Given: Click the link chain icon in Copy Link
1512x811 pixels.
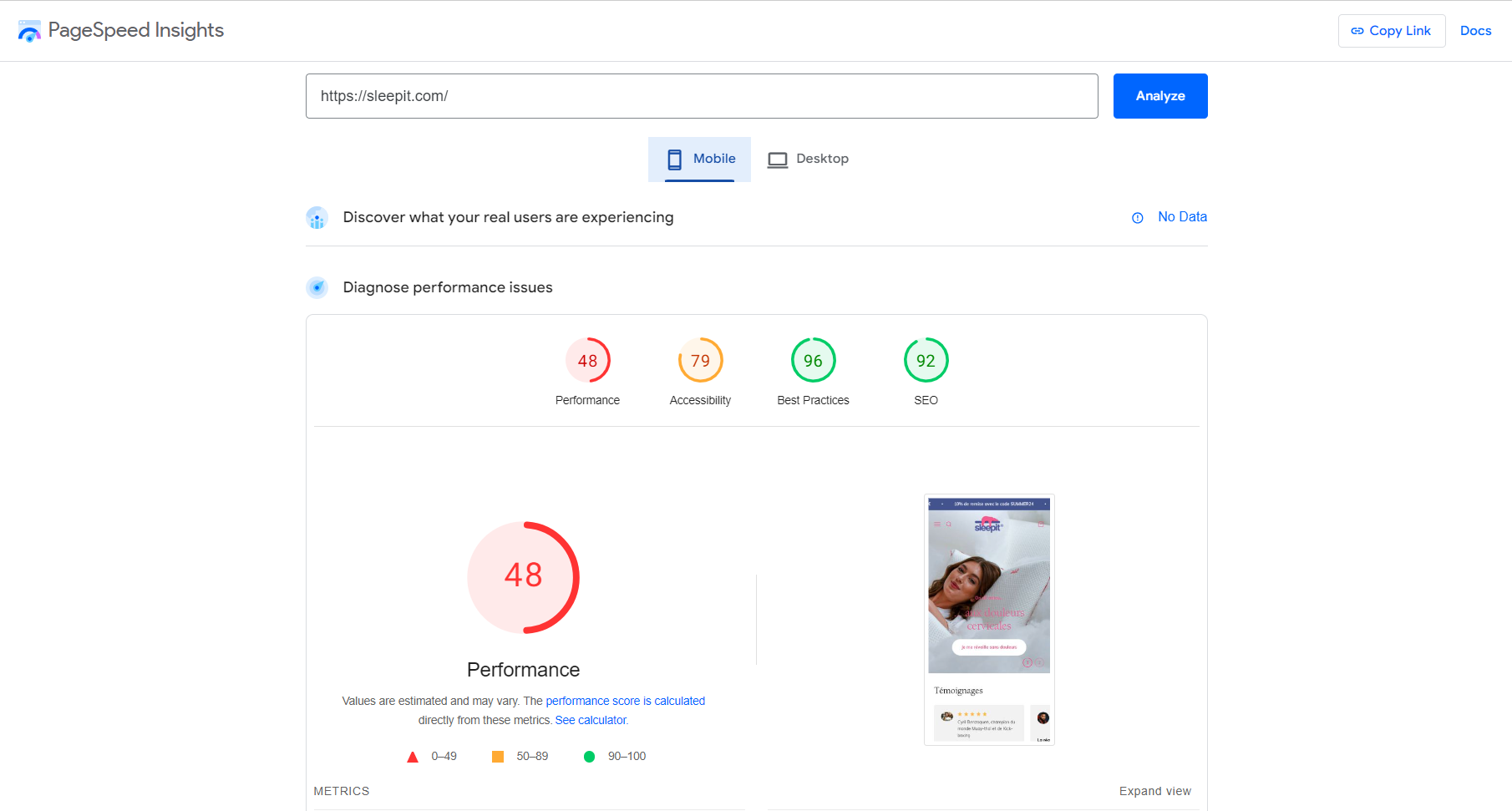Looking at the screenshot, I should (1357, 31).
